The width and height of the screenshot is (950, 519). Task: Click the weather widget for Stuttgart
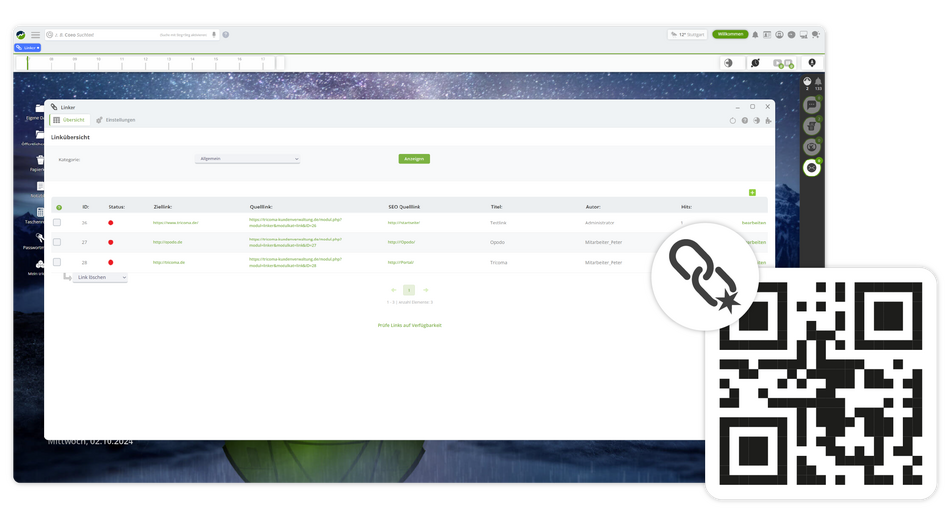pyautogui.click(x=688, y=35)
